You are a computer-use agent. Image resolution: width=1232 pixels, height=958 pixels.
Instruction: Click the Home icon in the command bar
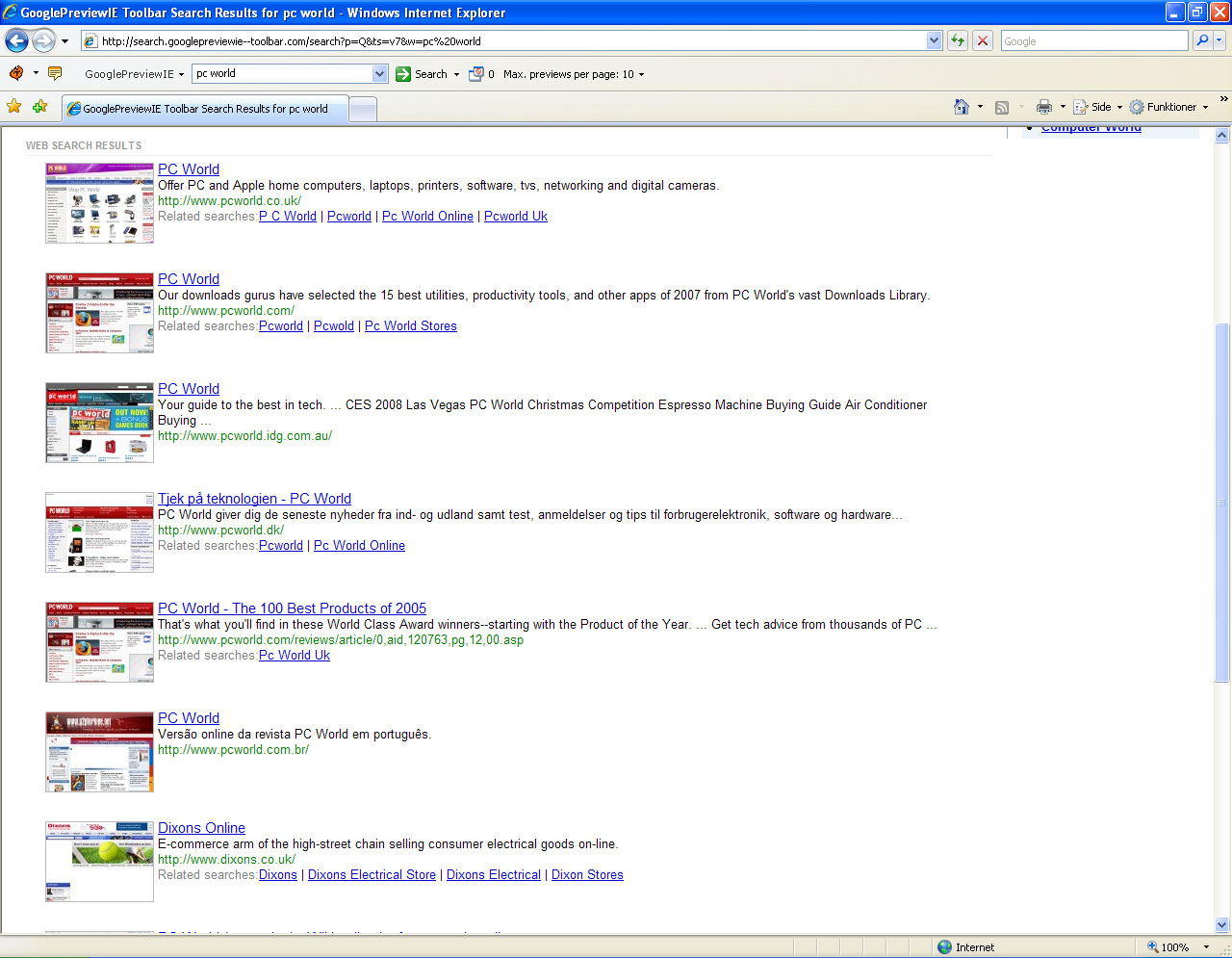(x=962, y=107)
